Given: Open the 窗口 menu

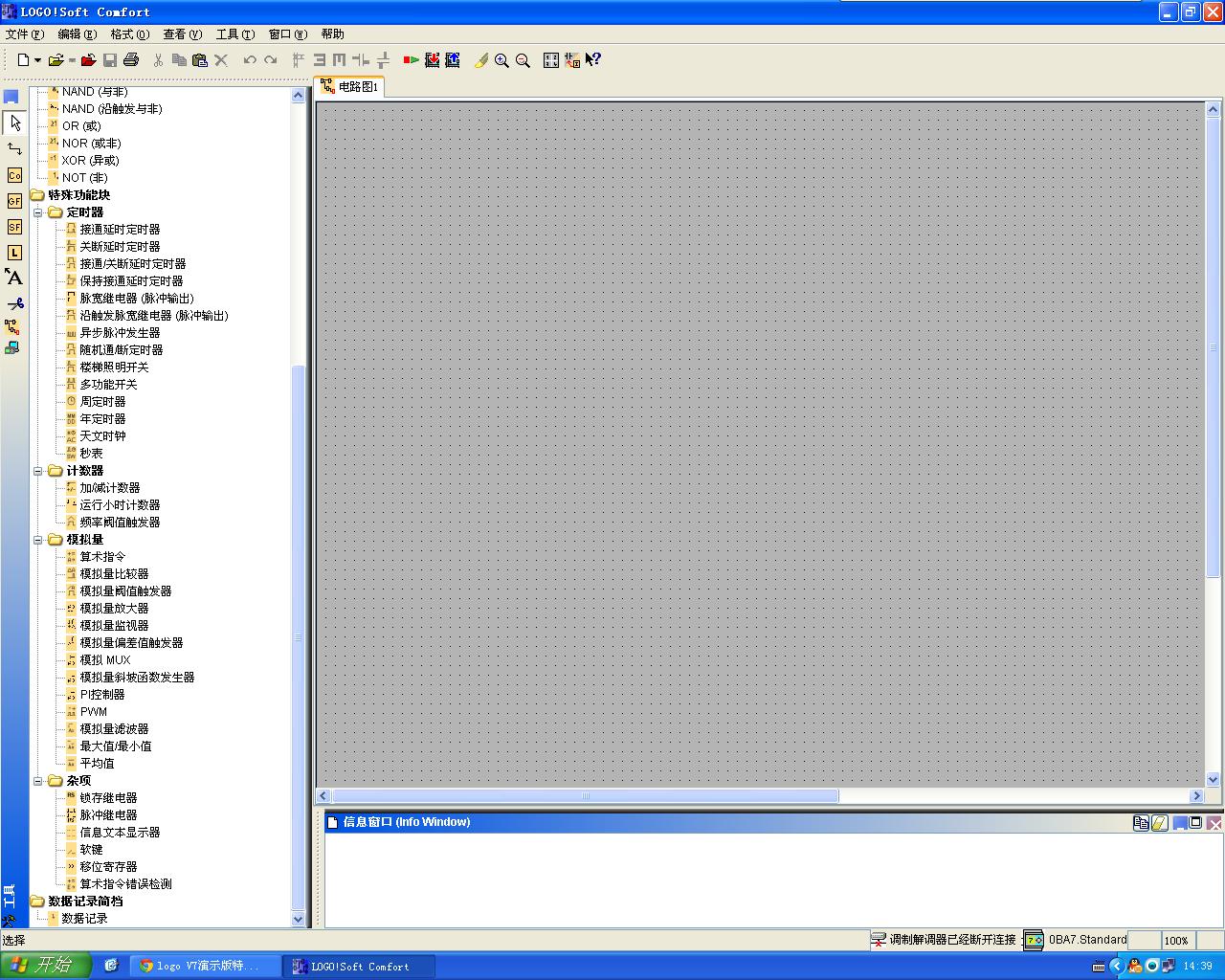Looking at the screenshot, I should [288, 34].
